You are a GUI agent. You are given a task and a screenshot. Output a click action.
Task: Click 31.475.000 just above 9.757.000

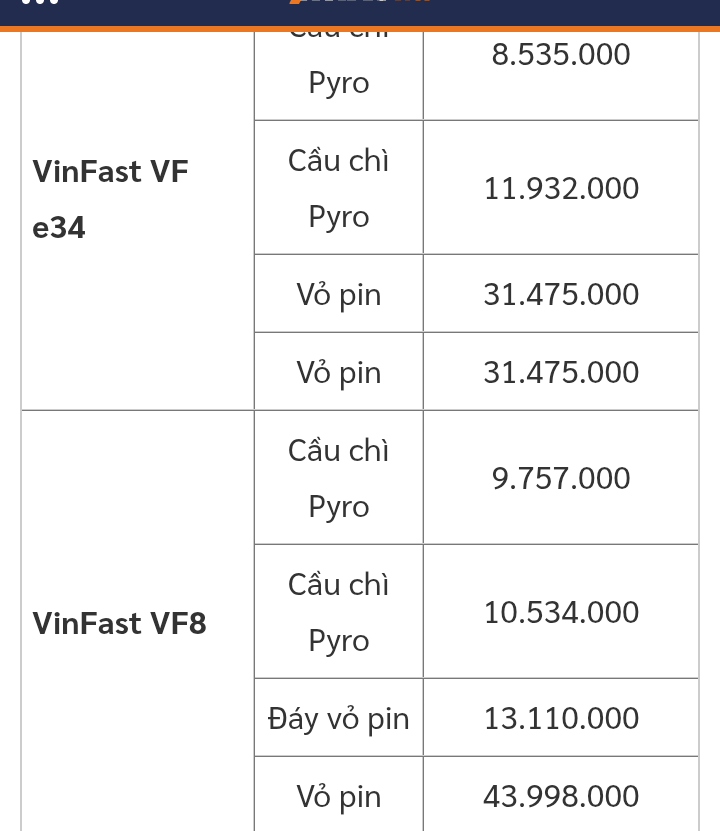click(x=561, y=372)
